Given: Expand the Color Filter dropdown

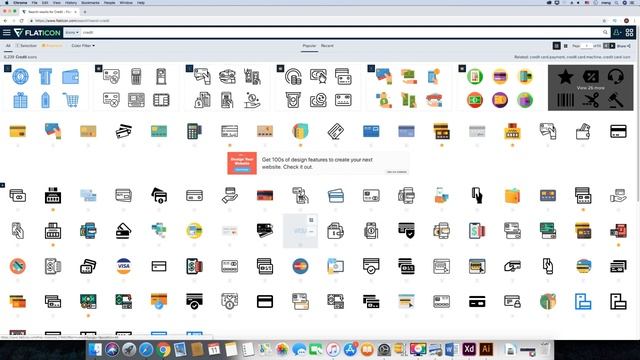Looking at the screenshot, I should [83, 46].
